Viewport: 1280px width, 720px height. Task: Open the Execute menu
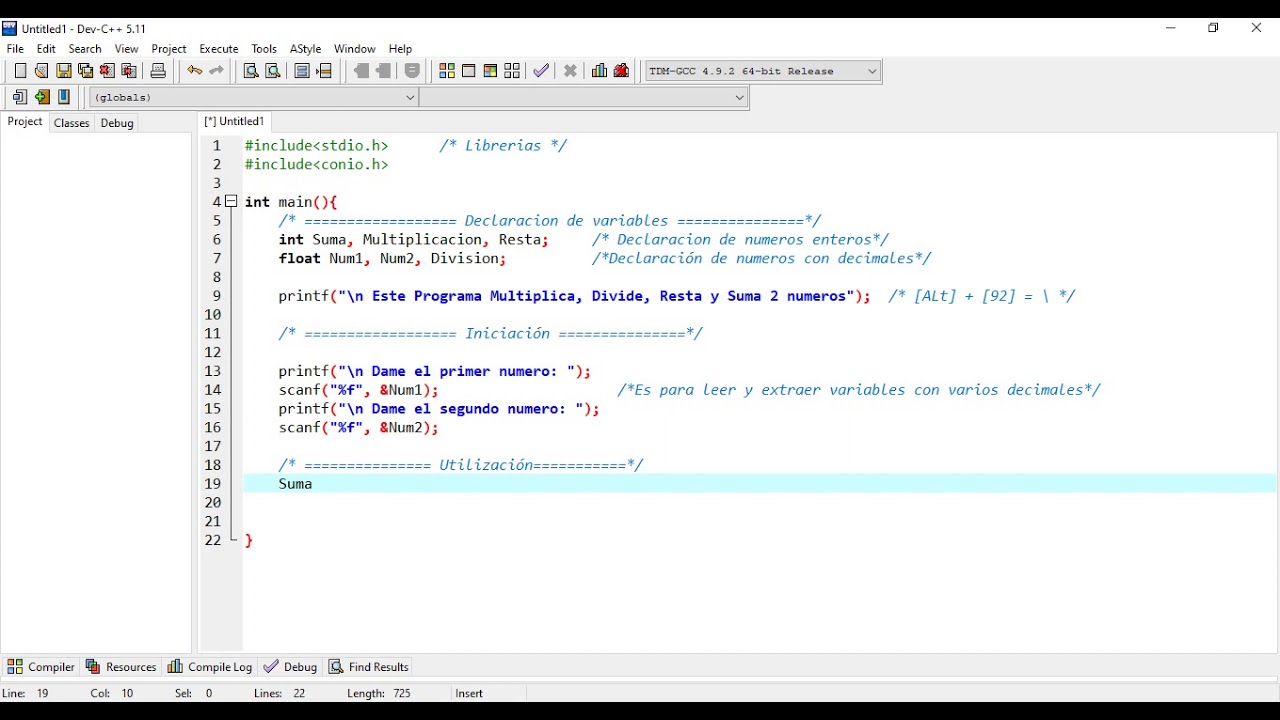point(219,48)
